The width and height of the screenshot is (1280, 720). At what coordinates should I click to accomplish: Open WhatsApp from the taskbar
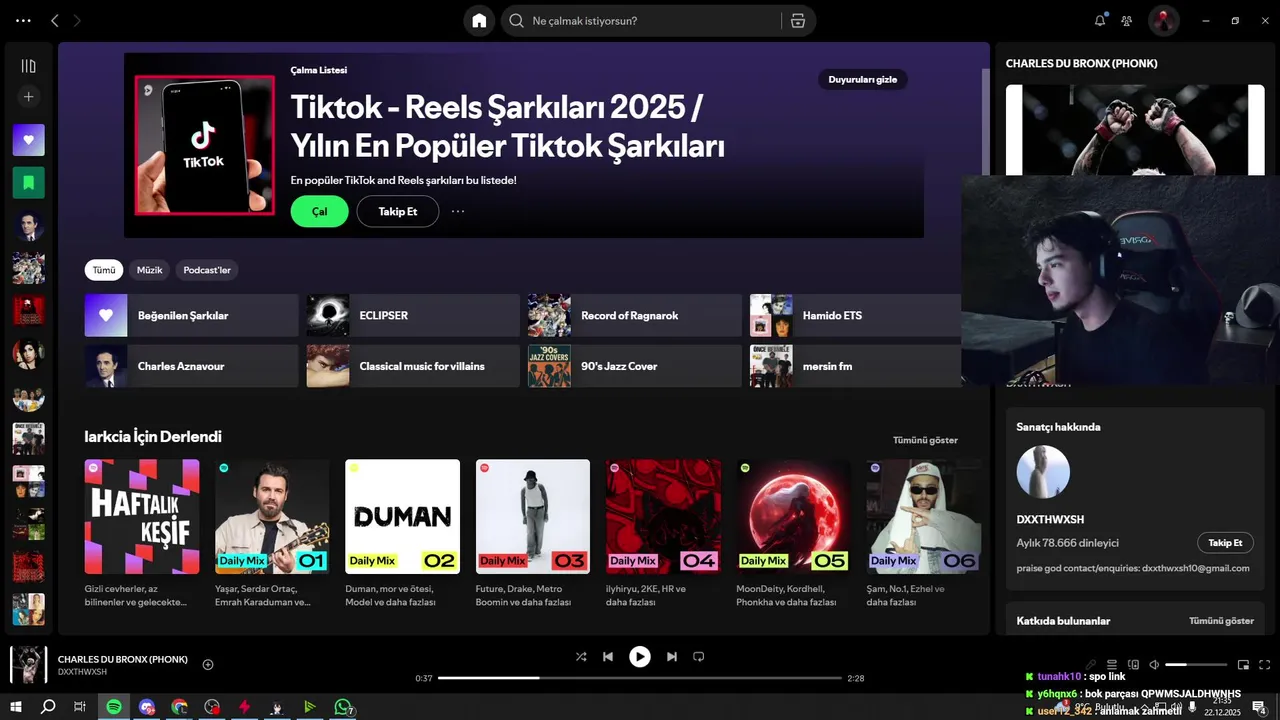click(343, 707)
